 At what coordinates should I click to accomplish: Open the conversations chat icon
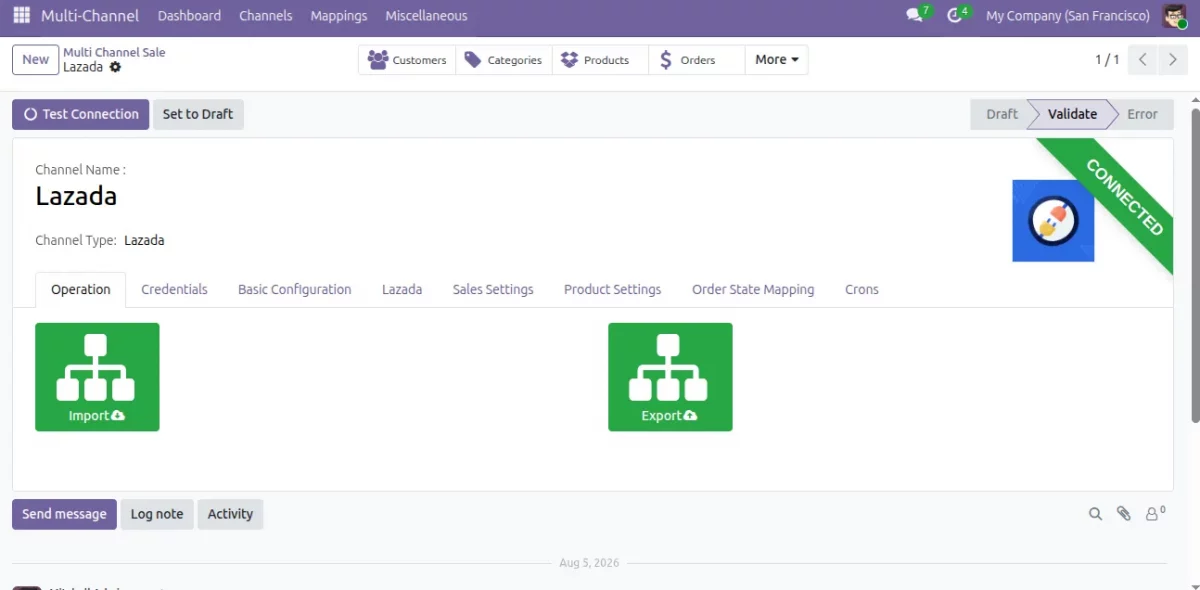[x=913, y=15]
